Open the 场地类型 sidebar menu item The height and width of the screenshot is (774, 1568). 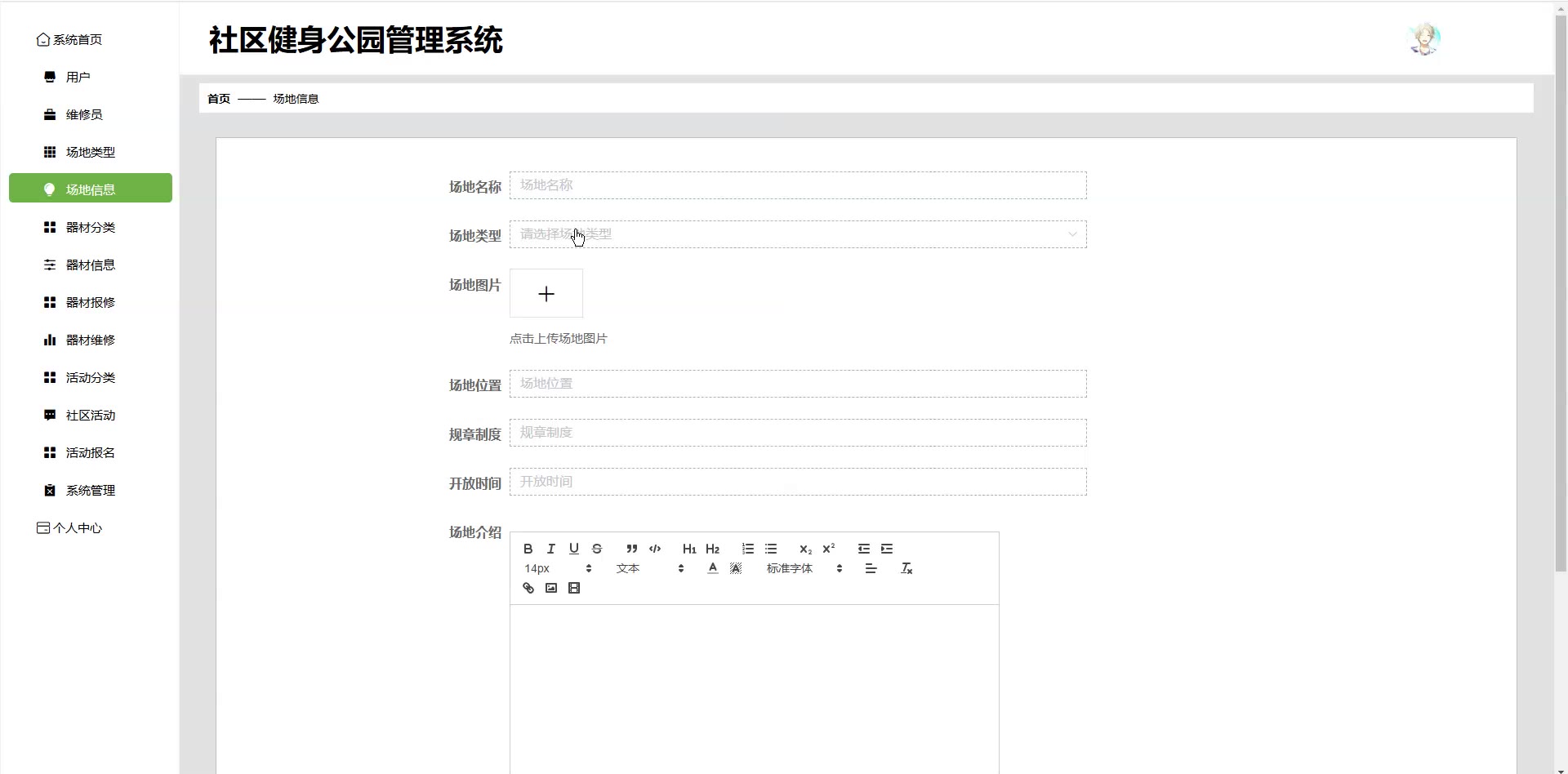(91, 152)
